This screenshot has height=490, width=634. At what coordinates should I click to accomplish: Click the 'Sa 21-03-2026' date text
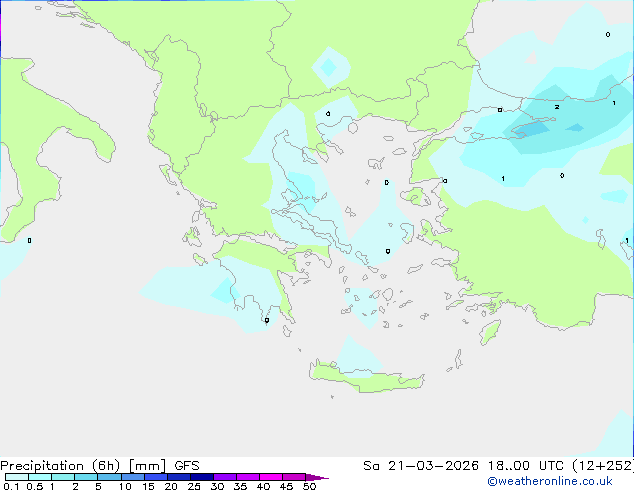[421, 466]
